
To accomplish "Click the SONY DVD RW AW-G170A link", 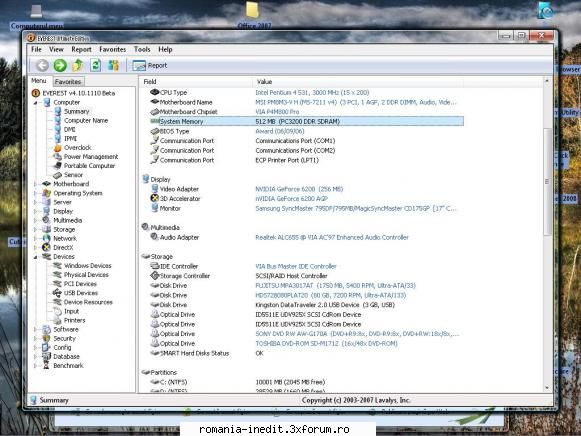I will coord(357,334).
